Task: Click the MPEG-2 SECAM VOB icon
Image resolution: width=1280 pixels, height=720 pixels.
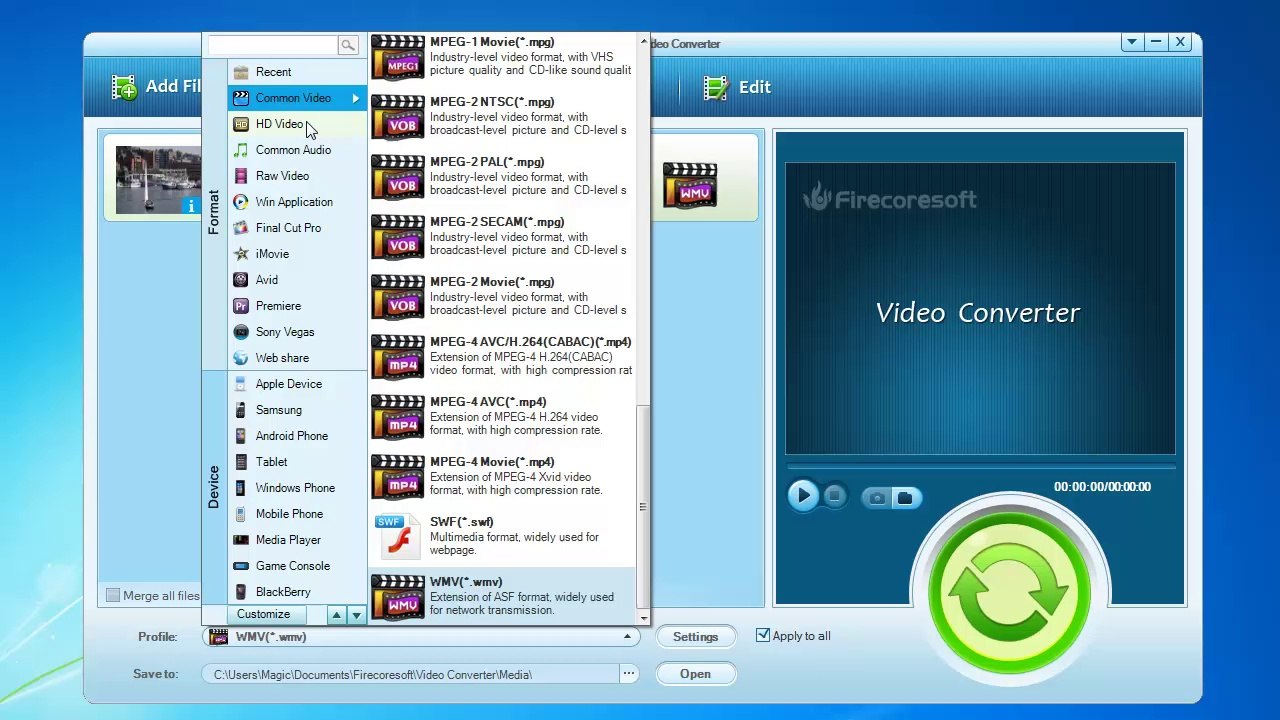Action: tap(398, 237)
